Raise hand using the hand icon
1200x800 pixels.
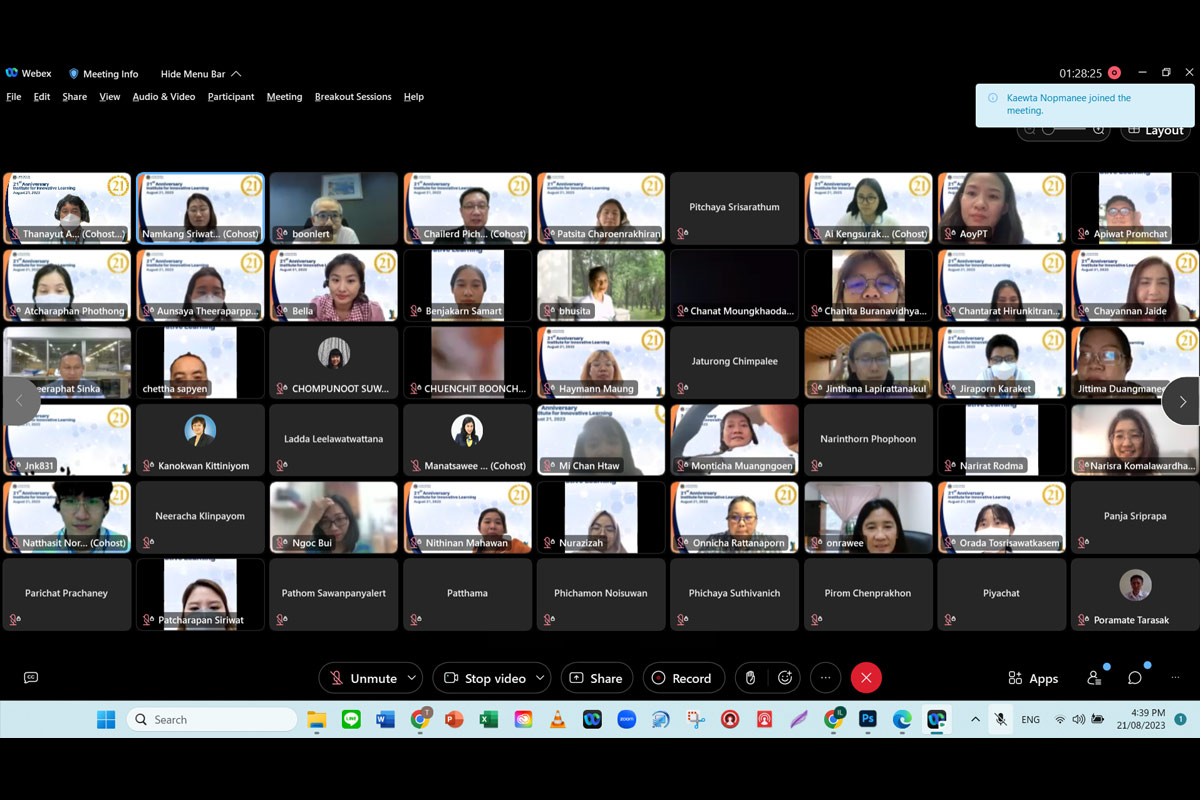tap(751, 678)
